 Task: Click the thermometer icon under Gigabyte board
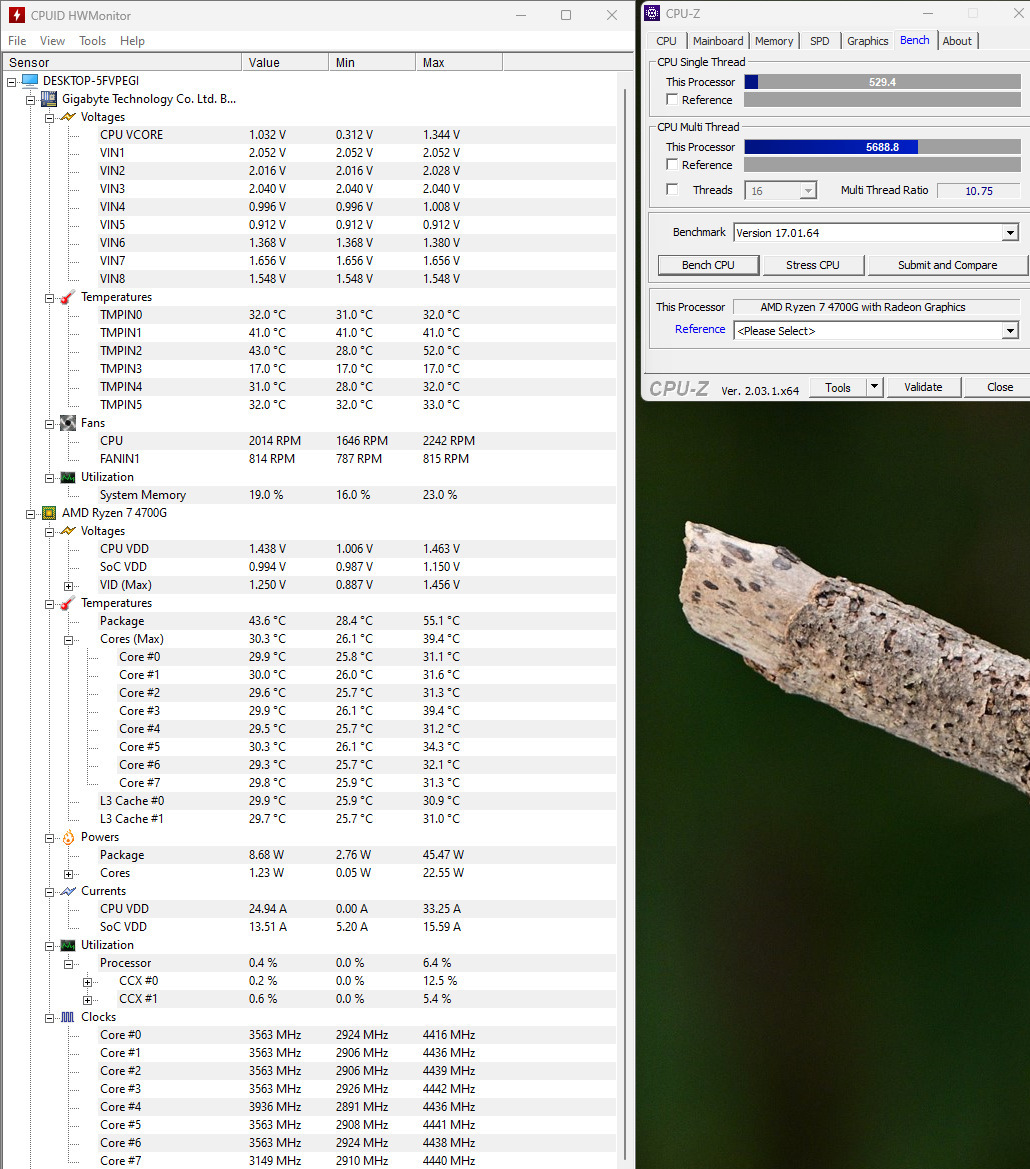pyautogui.click(x=68, y=297)
